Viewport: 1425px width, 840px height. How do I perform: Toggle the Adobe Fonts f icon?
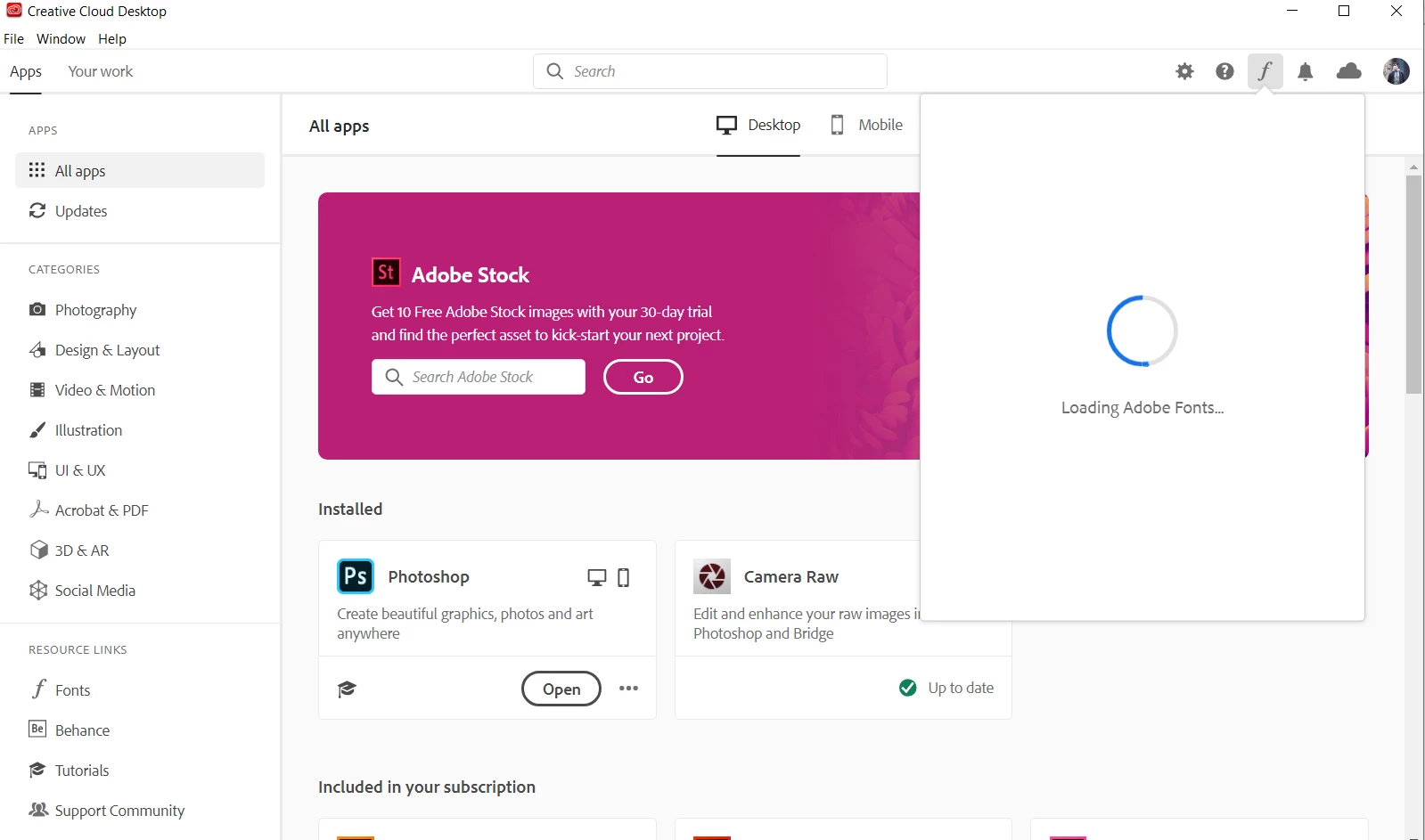click(1265, 71)
